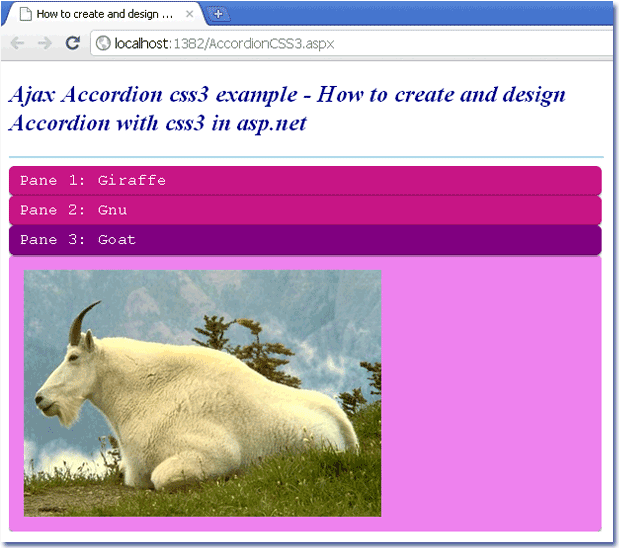Click the page icon on the tab
Image resolution: width=619 pixels, height=548 pixels.
[26, 14]
